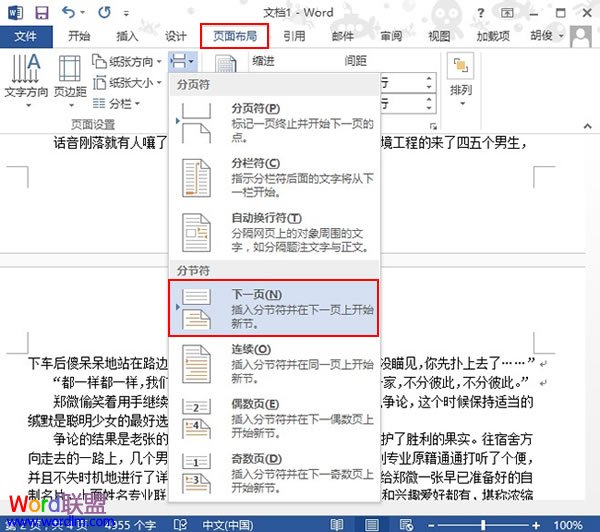Undo the last action
This screenshot has height=532, width=600.
pos(68,13)
